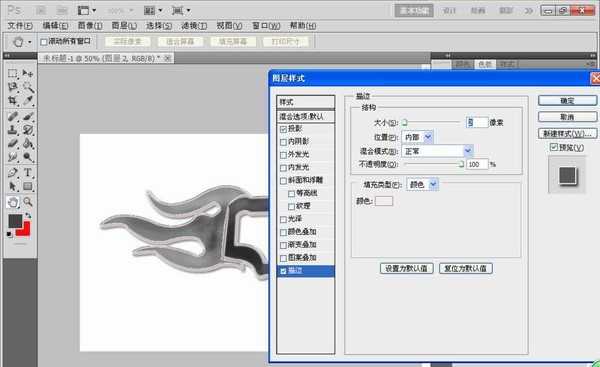Open the zoom level dropdown in top bar

point(120,10)
